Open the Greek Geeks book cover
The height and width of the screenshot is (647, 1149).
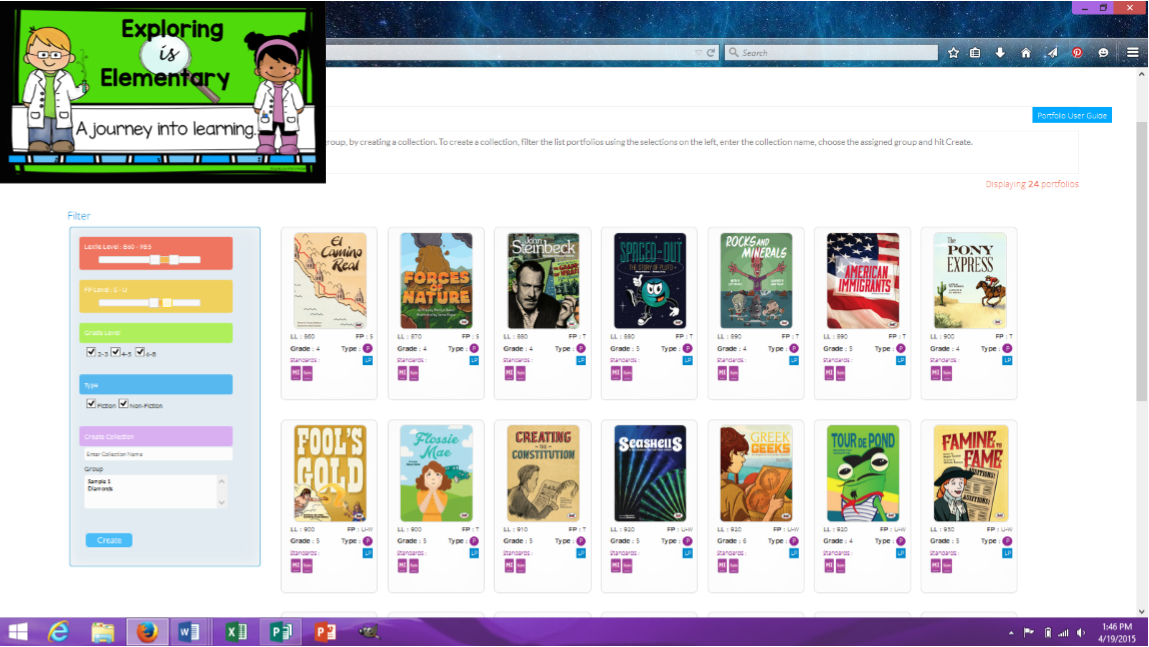[756, 473]
